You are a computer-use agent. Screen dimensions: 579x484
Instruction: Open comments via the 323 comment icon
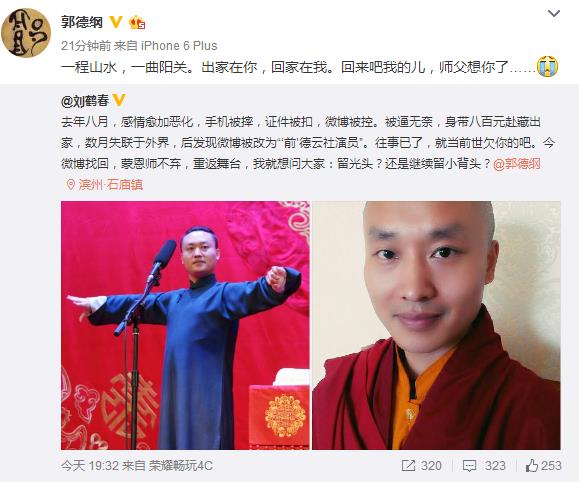tap(469, 466)
